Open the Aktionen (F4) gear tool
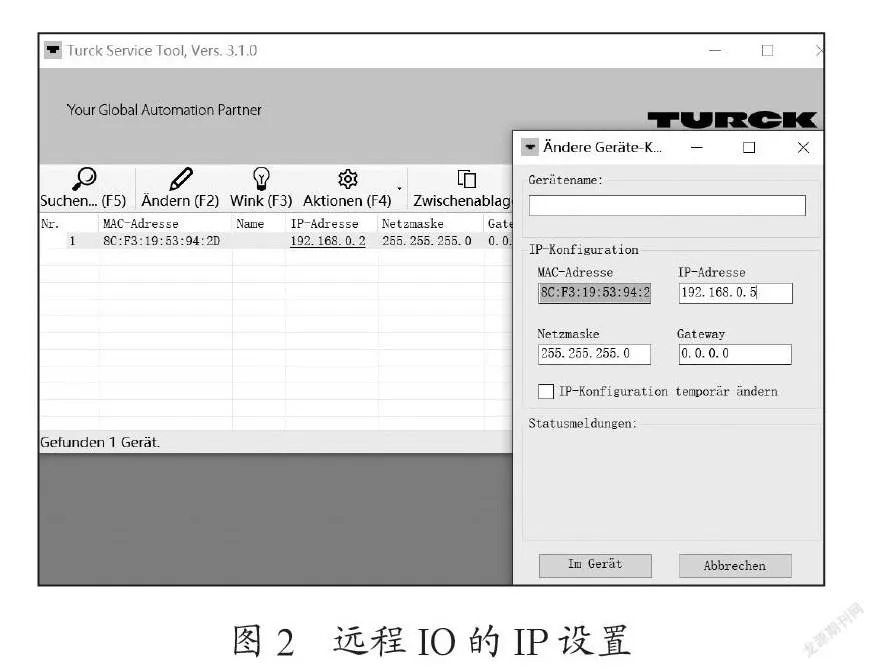The height and width of the screenshot is (669, 875). point(347,188)
